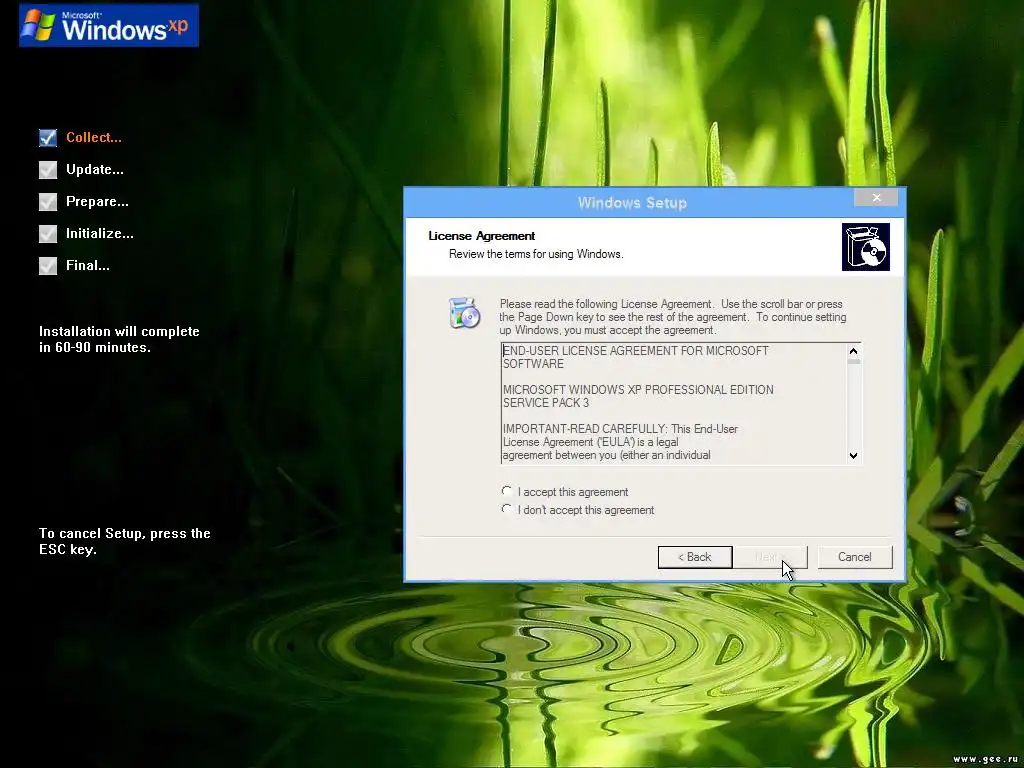The height and width of the screenshot is (768, 1024).
Task: Choose "I don't accept this agreement" option
Action: tap(507, 509)
